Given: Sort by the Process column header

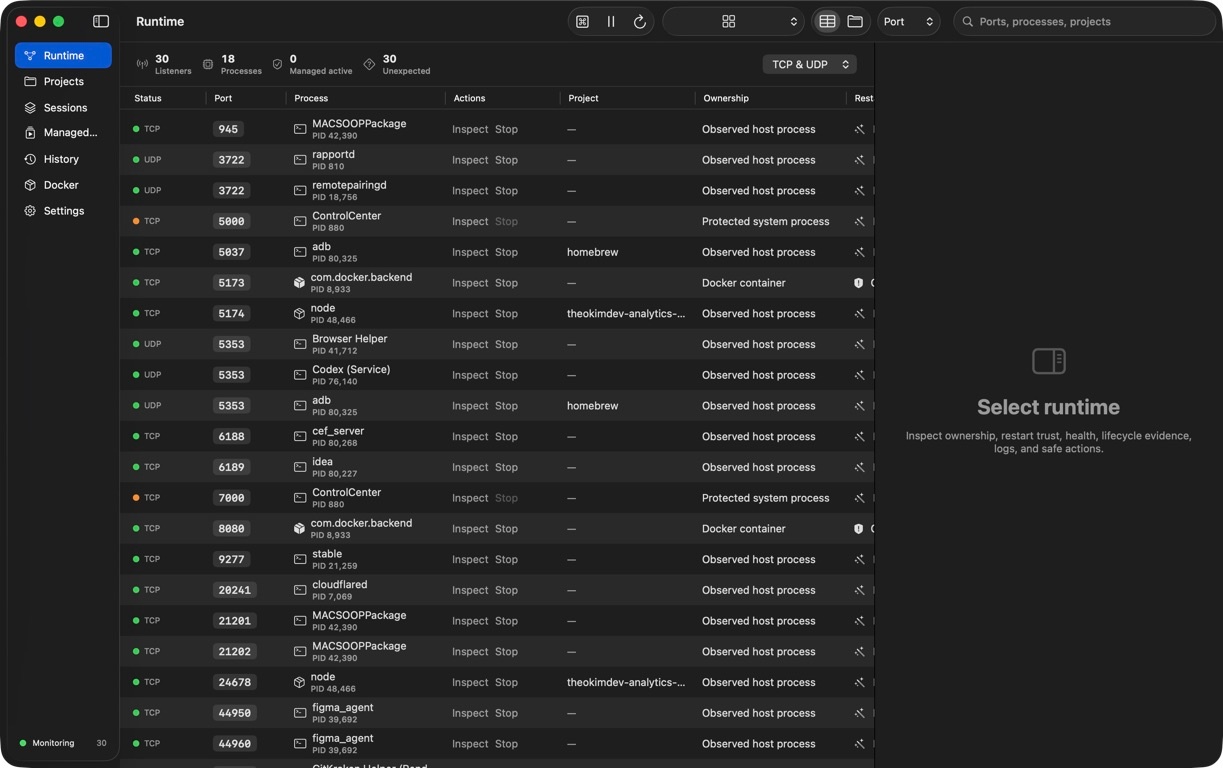Looking at the screenshot, I should coord(311,98).
